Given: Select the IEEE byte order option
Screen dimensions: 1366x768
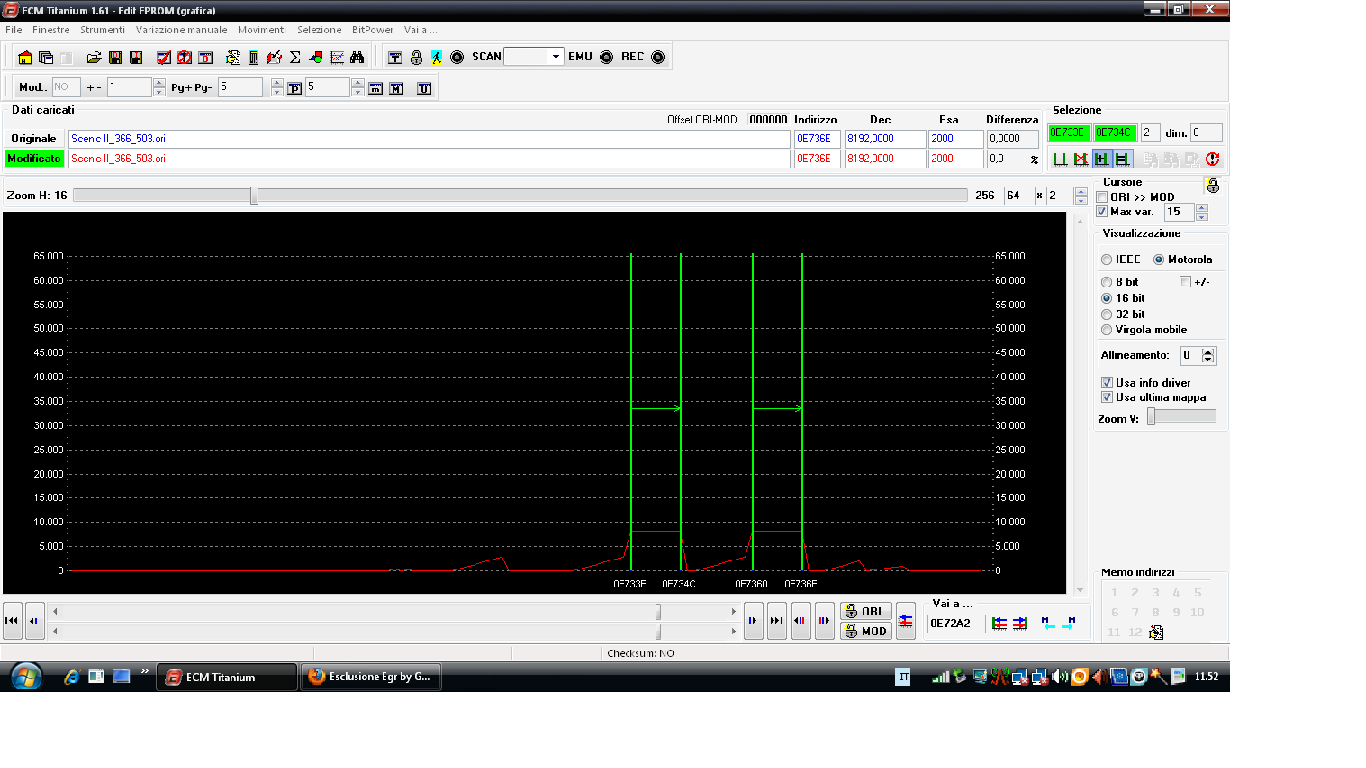Looking at the screenshot, I should click(1106, 260).
